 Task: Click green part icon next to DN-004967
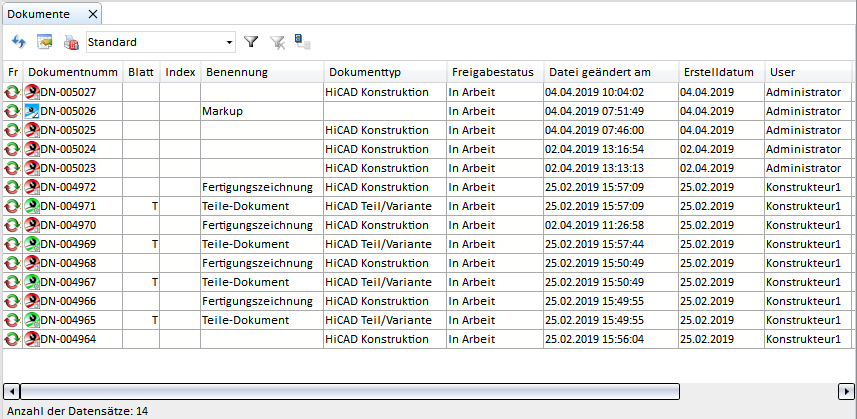click(32, 282)
